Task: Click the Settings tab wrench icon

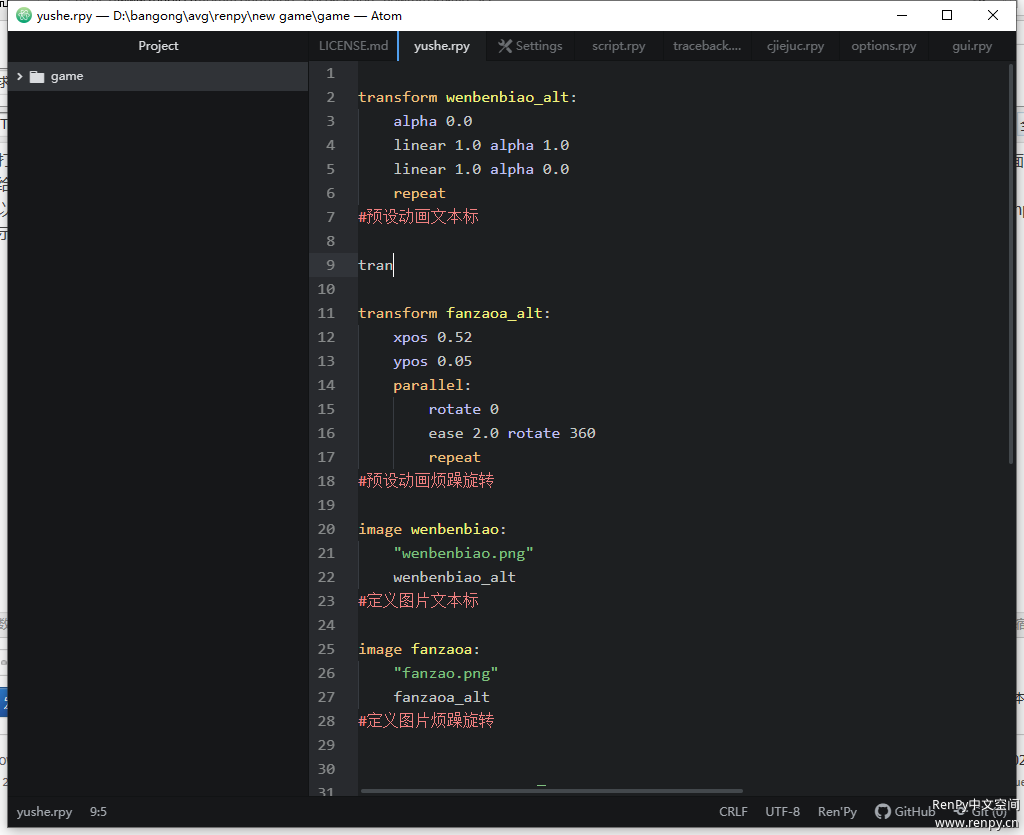Action: tap(505, 46)
